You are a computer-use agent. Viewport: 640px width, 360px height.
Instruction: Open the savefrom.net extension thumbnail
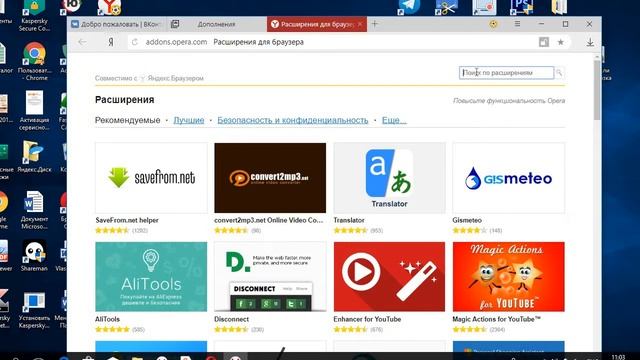(151, 178)
